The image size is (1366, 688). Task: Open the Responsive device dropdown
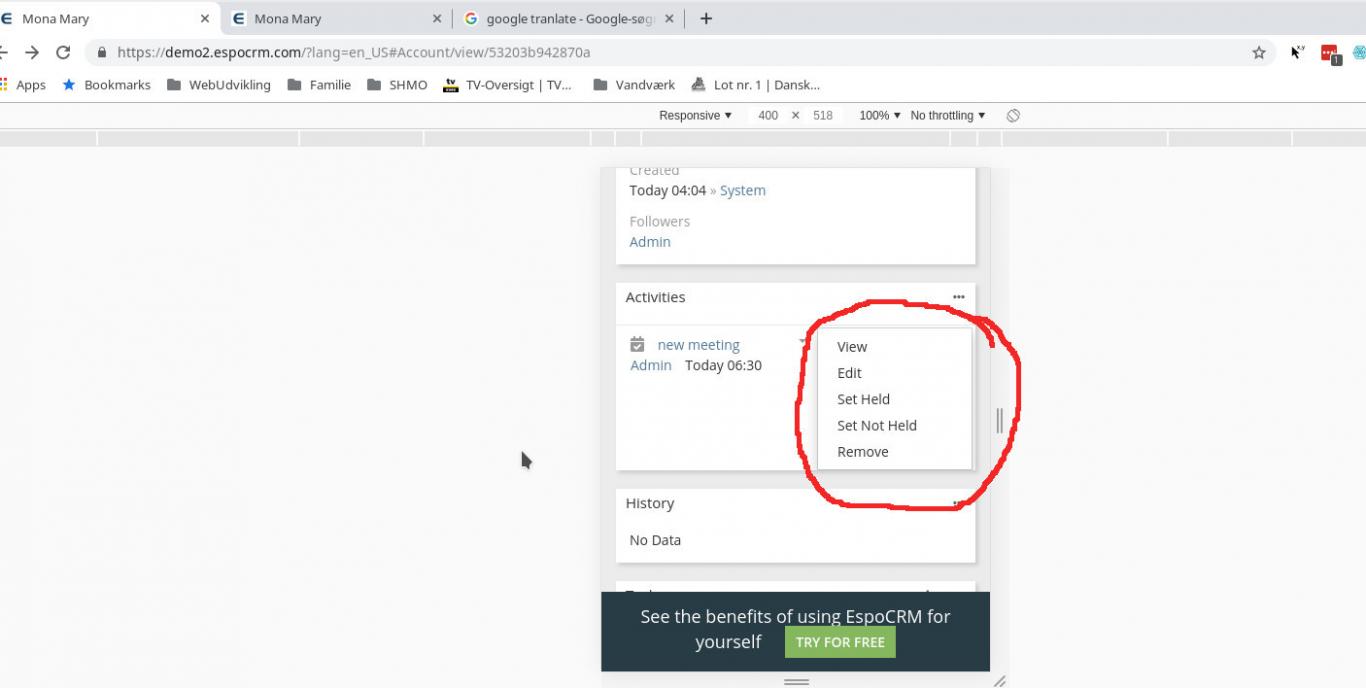point(695,116)
